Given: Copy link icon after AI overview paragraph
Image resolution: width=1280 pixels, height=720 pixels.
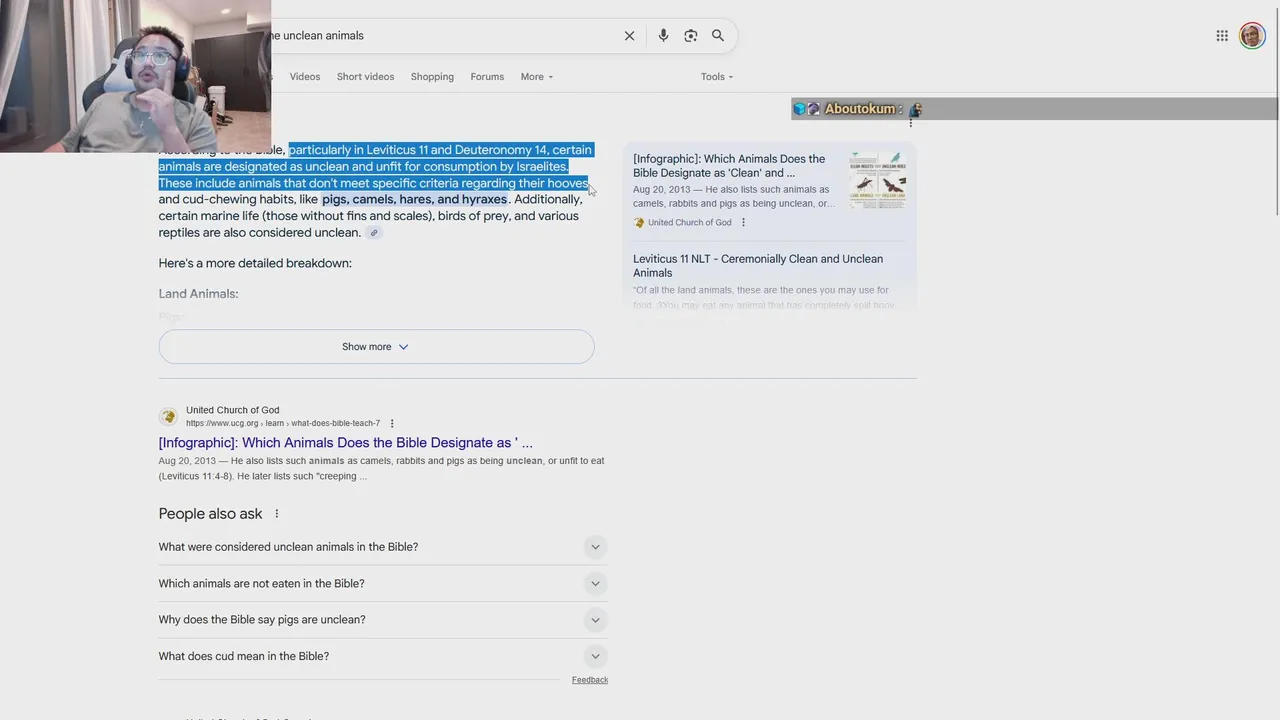Looking at the screenshot, I should 374,233.
